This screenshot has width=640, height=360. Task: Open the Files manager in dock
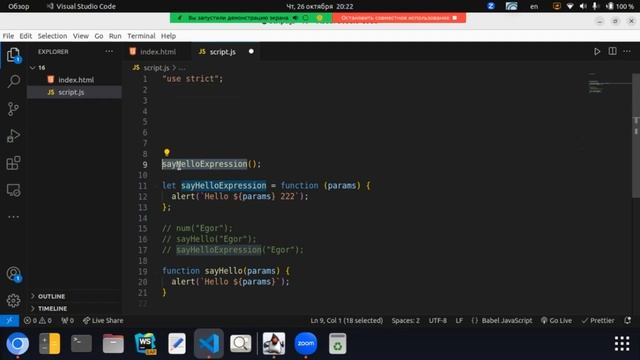113,344
